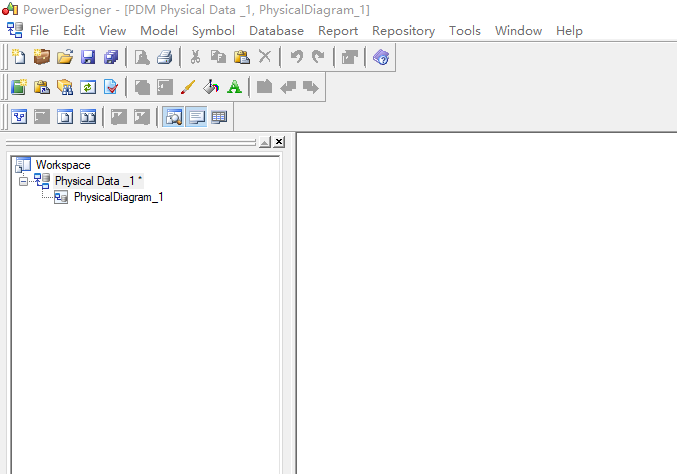
Task: Click the Save All multiple-disks icon
Action: [x=111, y=57]
